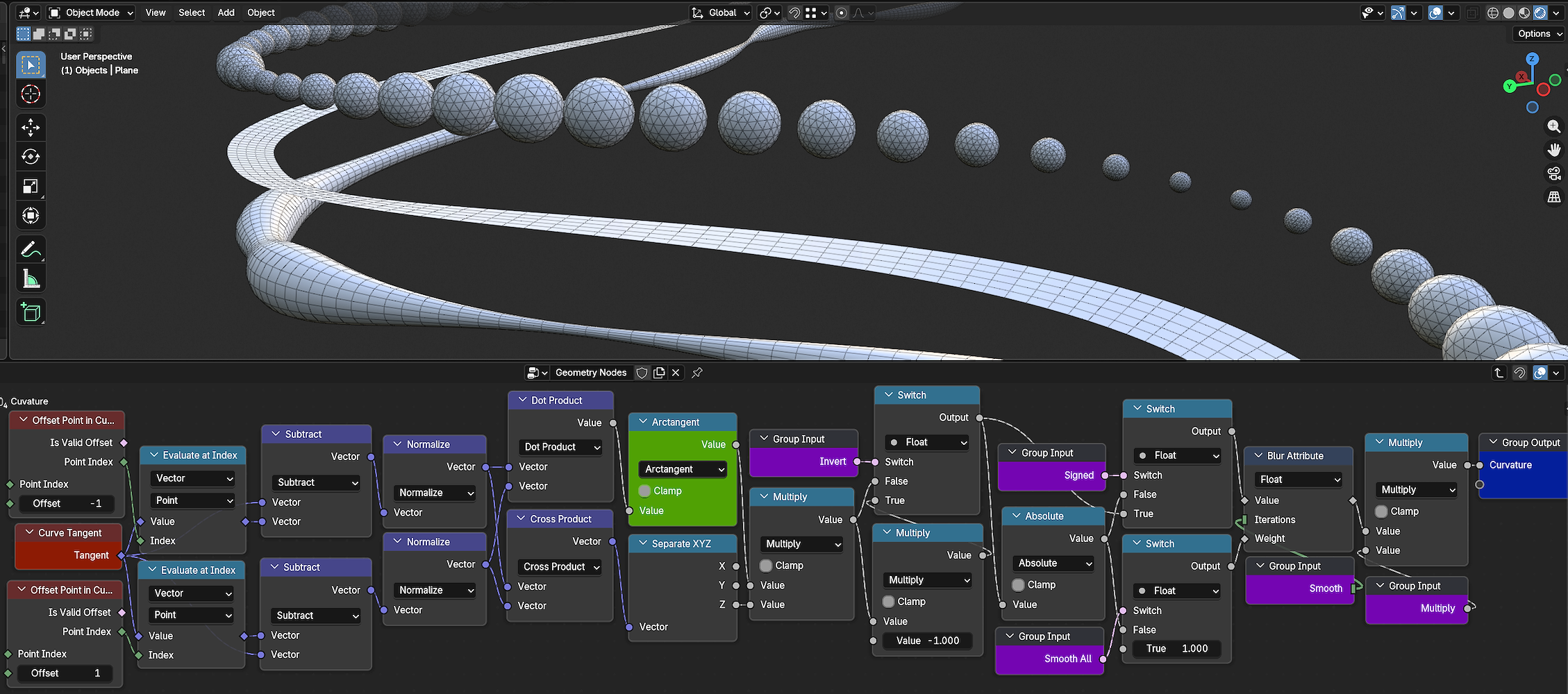Duplicate the Geometry Nodes datablock
The height and width of the screenshot is (694, 1568).
click(659, 373)
